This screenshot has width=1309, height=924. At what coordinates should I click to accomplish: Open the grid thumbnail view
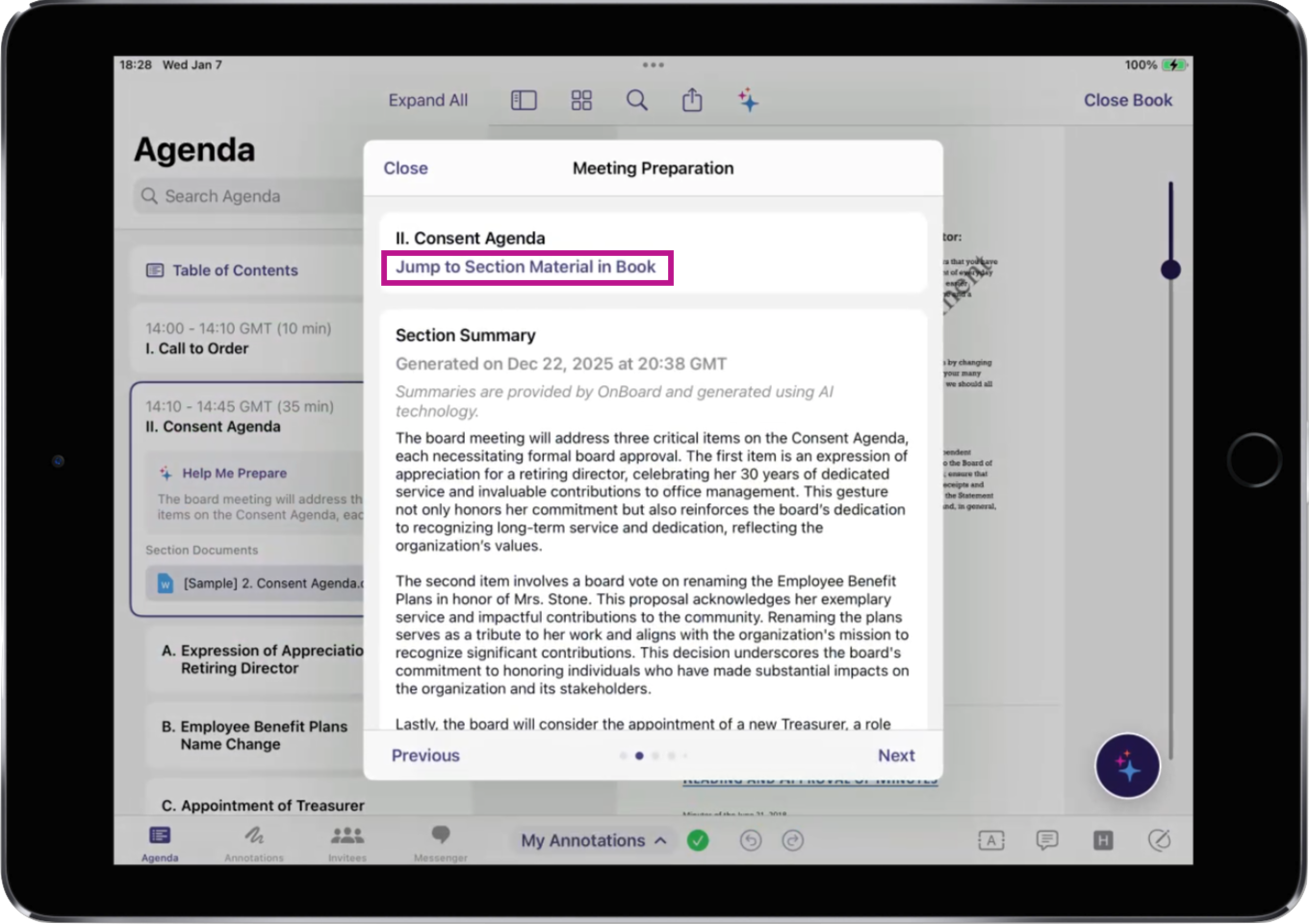tap(581, 100)
